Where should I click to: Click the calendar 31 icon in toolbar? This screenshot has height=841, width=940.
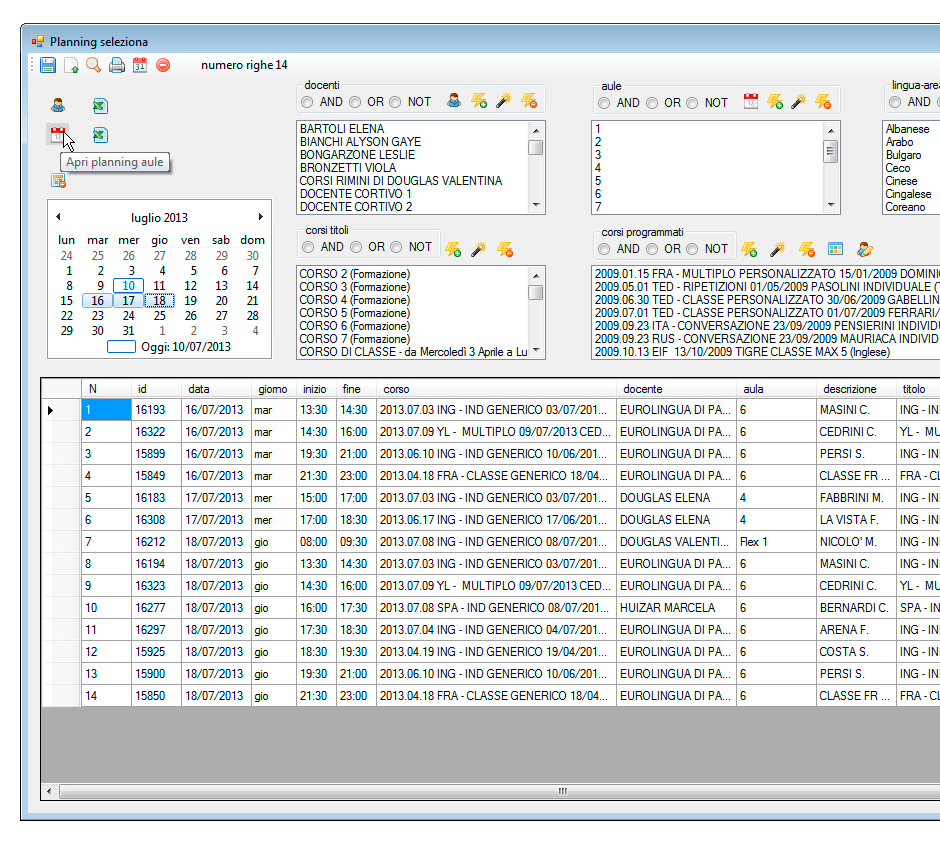tap(140, 65)
